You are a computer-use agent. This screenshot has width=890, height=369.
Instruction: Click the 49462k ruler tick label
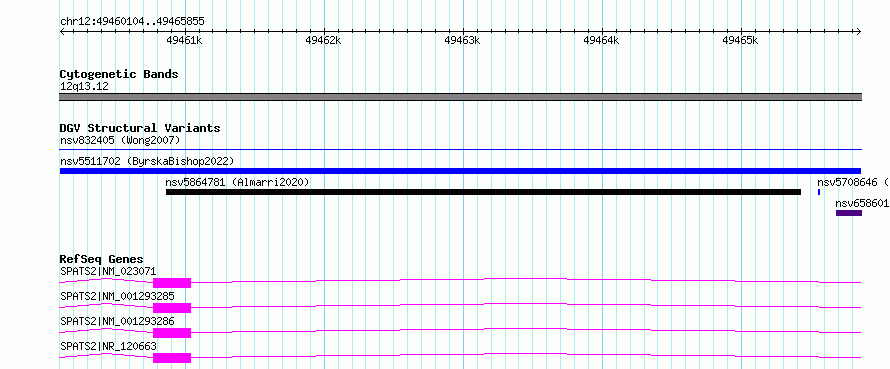click(323, 40)
